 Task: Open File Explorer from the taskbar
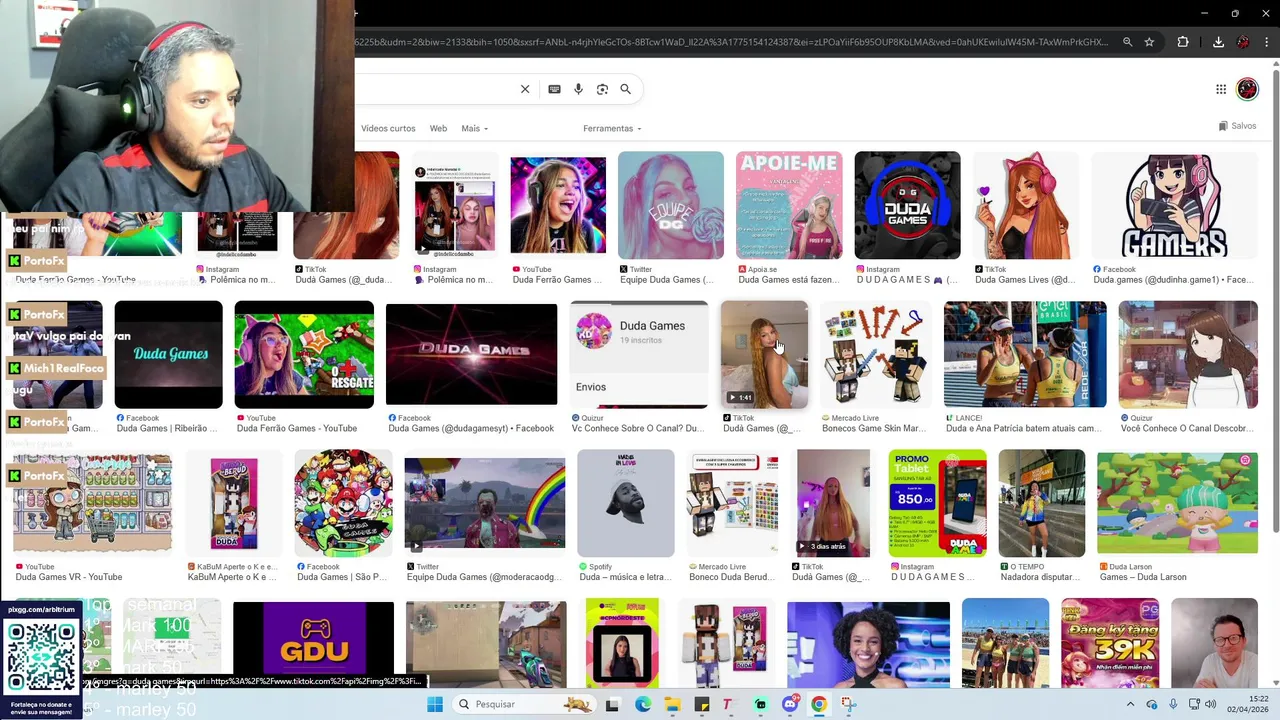coord(672,704)
